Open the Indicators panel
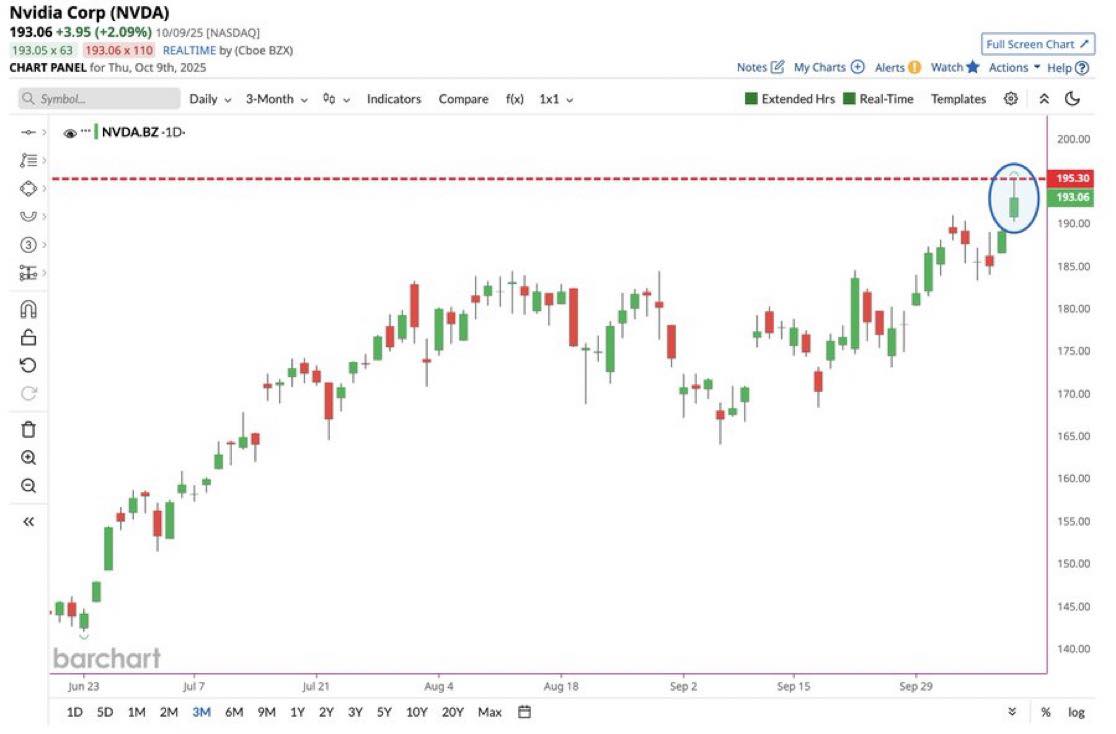Image resolution: width=1116 pixels, height=734 pixels. [x=394, y=99]
